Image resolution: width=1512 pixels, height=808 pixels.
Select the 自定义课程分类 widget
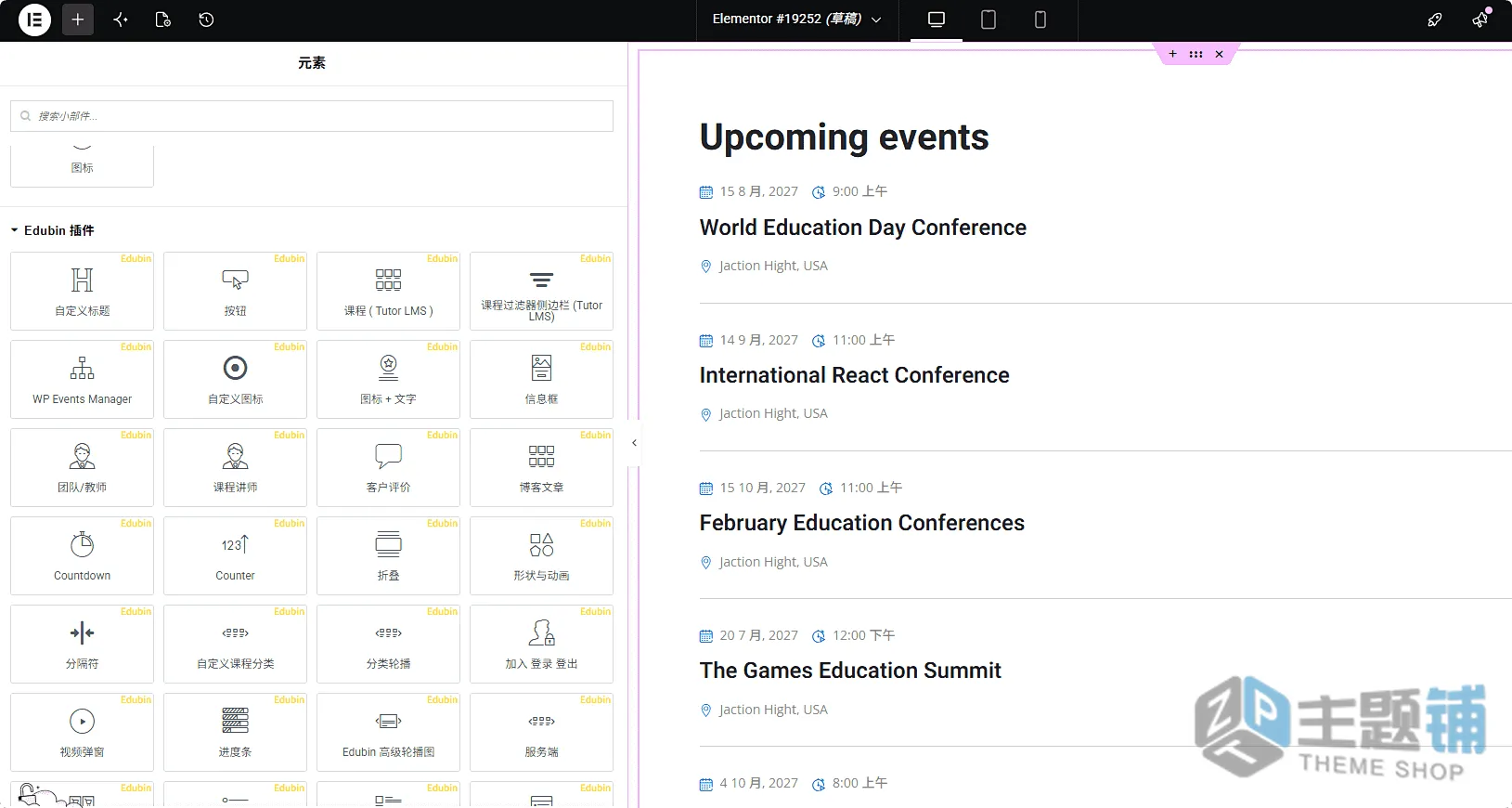(x=235, y=644)
